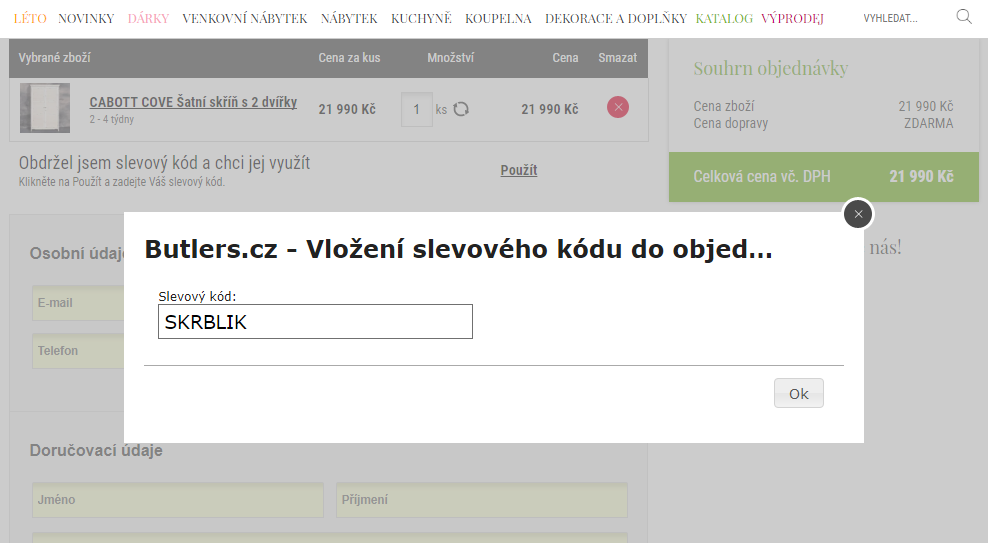Click the Souhrn objednávky heading
988x543 pixels.
pos(771,68)
